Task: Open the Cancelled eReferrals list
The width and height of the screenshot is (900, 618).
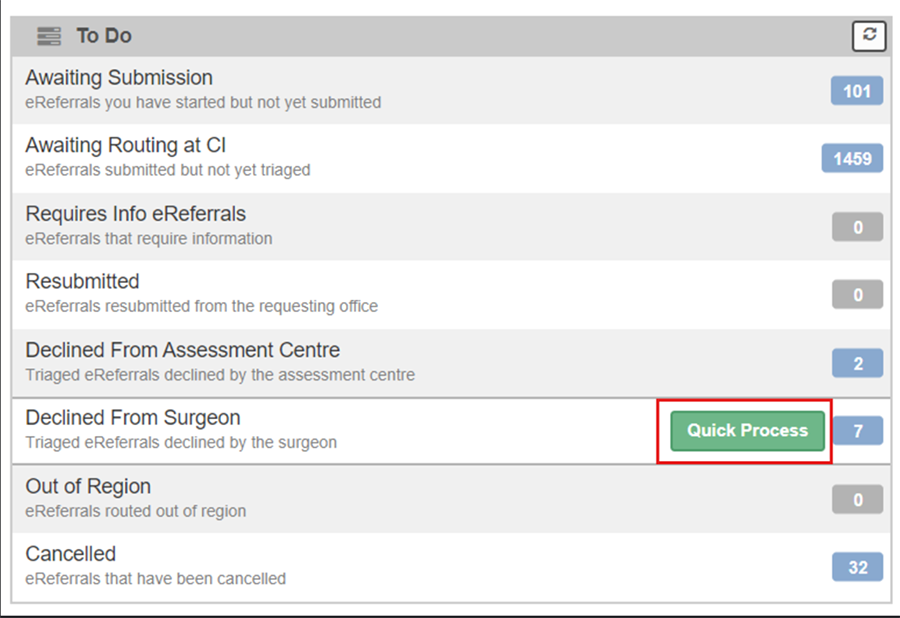Action: 300,565
